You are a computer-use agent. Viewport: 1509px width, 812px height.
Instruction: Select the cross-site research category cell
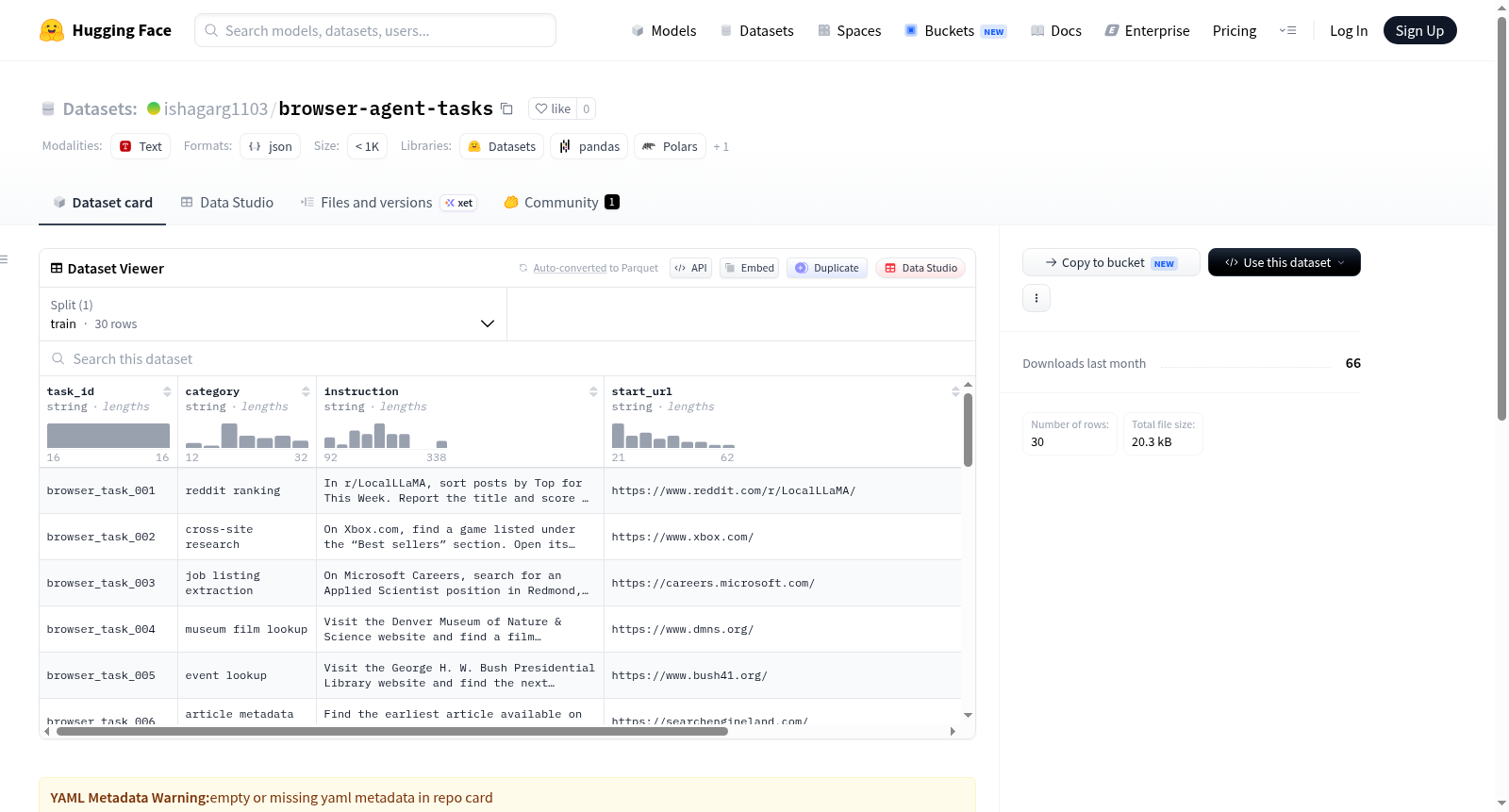coord(247,537)
